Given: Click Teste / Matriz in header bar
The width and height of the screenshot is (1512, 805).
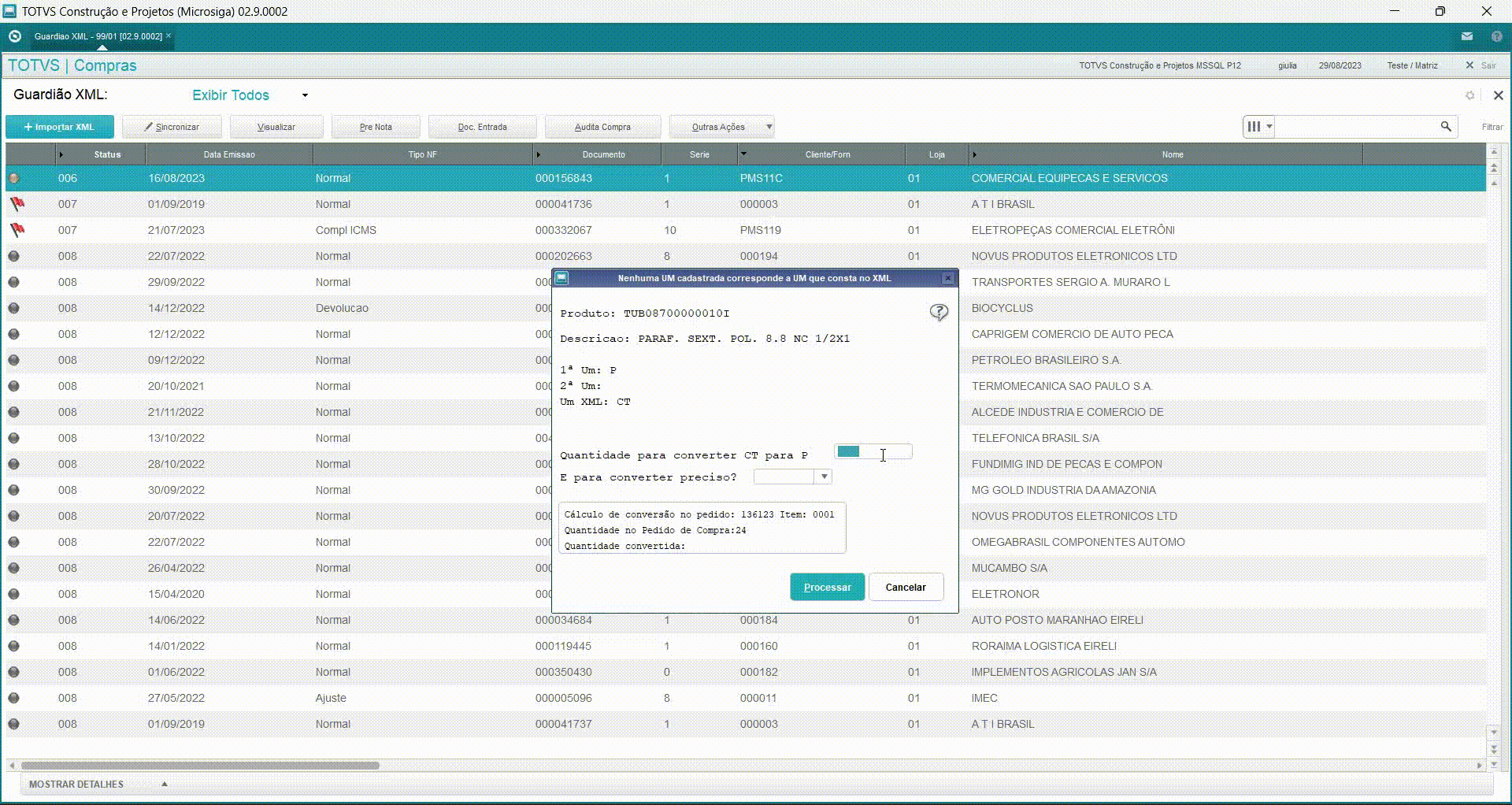Looking at the screenshot, I should click(x=1412, y=65).
